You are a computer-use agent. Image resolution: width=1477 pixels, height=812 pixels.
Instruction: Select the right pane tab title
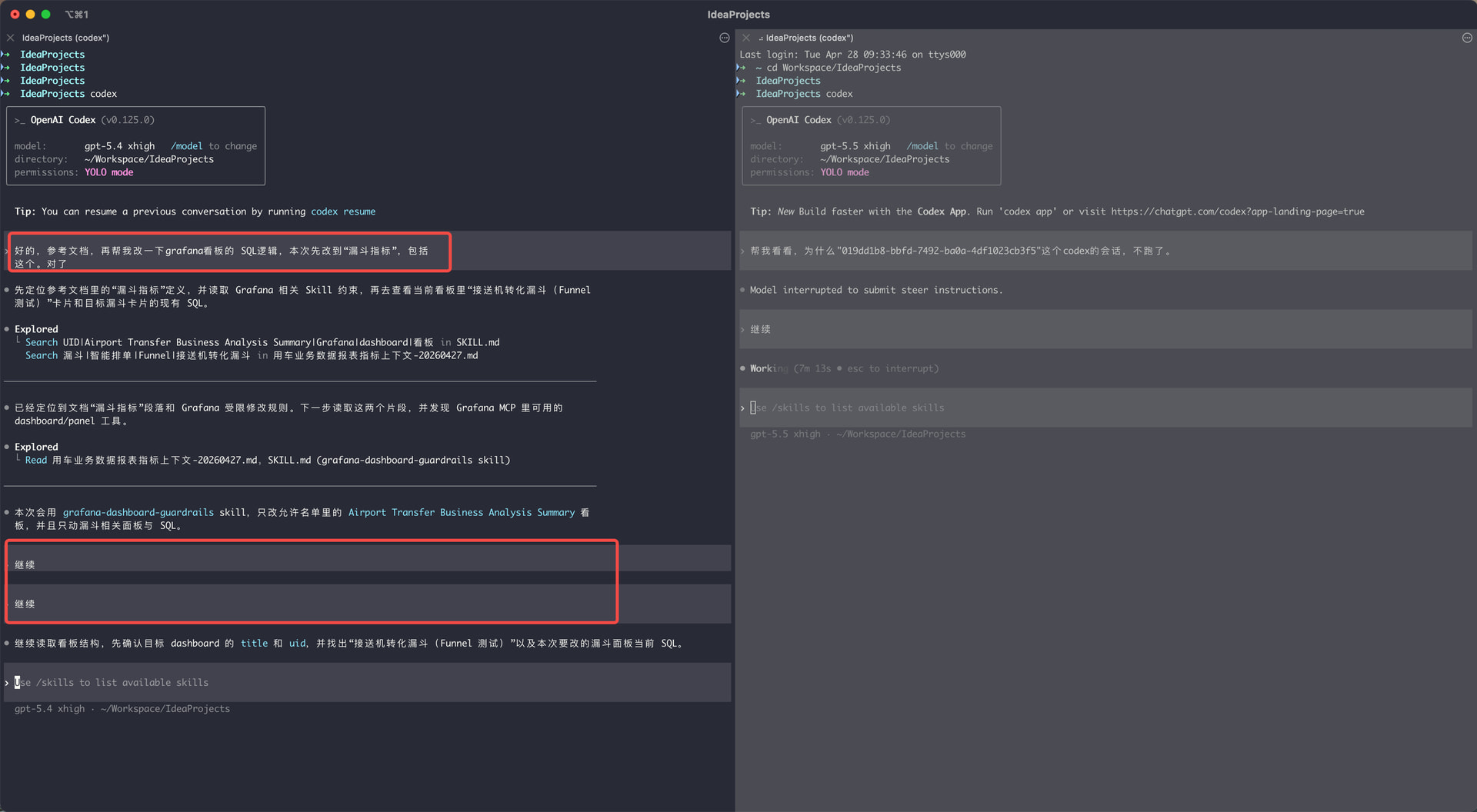[x=809, y=38]
